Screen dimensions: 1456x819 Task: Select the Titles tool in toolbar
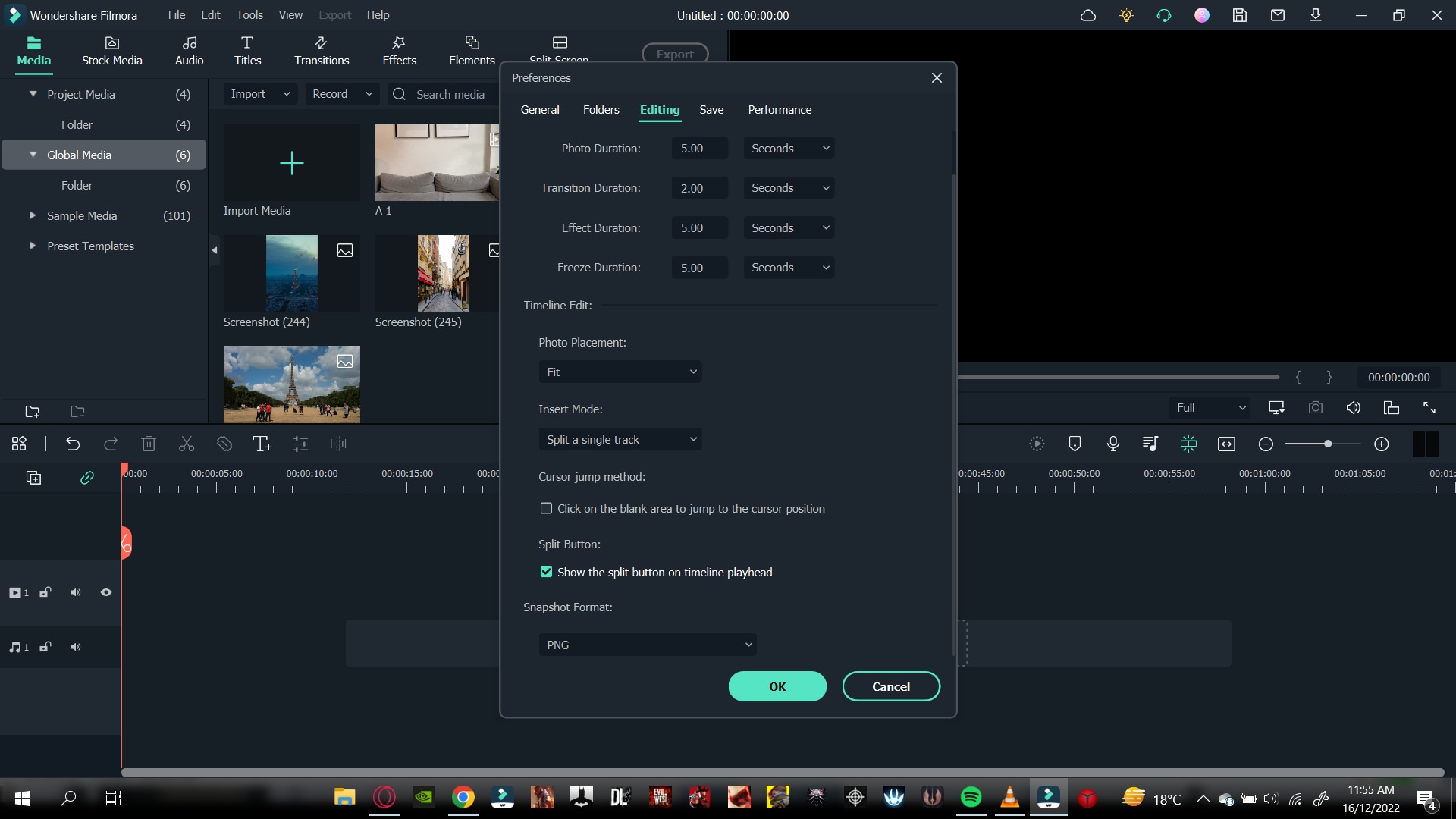pos(247,50)
